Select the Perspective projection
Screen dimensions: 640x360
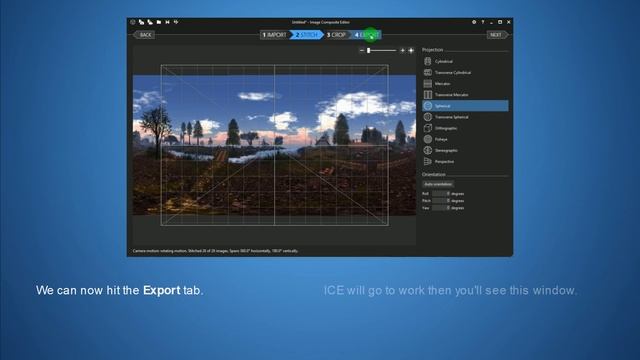(x=465, y=161)
